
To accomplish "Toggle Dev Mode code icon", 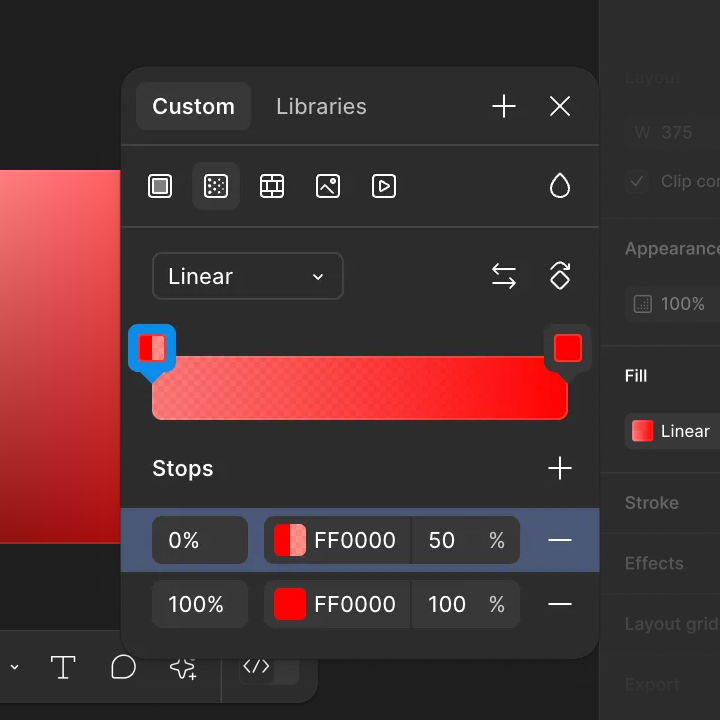I will [256, 666].
